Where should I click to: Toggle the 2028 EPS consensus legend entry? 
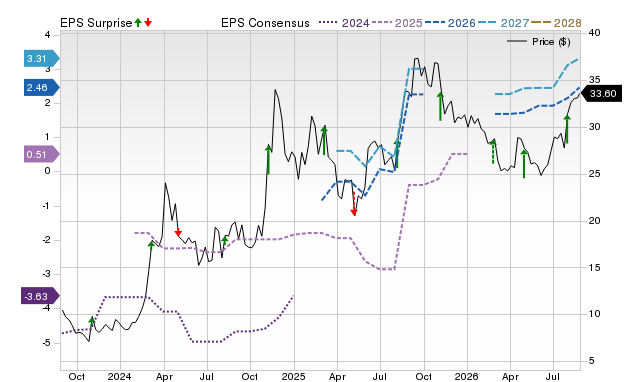pos(556,23)
